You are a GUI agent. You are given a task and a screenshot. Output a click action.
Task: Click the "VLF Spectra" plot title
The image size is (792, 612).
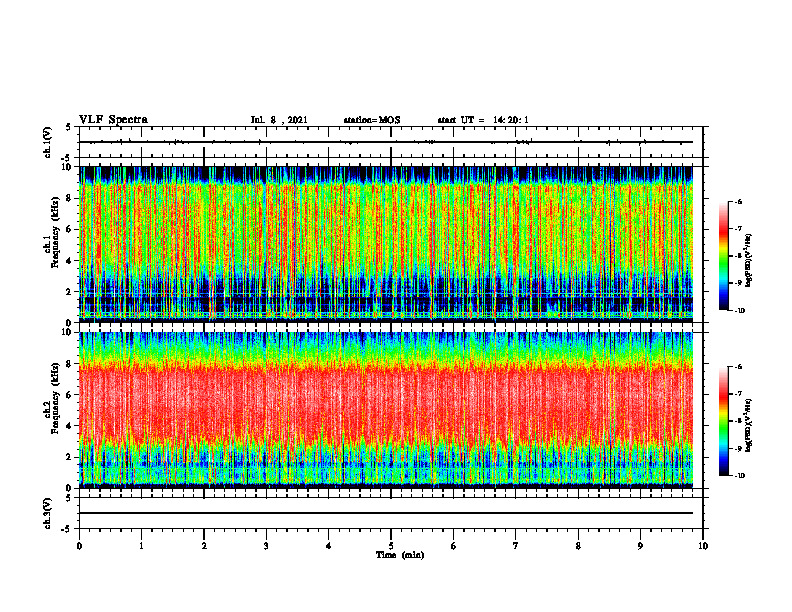point(113,120)
